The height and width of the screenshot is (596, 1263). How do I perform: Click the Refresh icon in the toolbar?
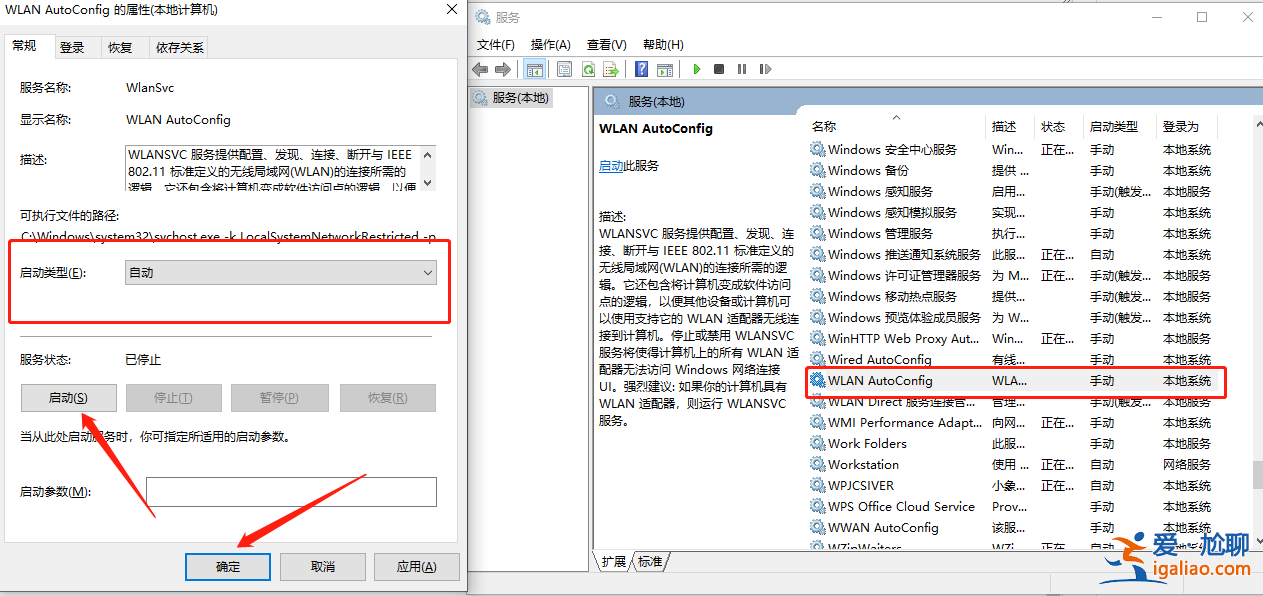pos(588,69)
